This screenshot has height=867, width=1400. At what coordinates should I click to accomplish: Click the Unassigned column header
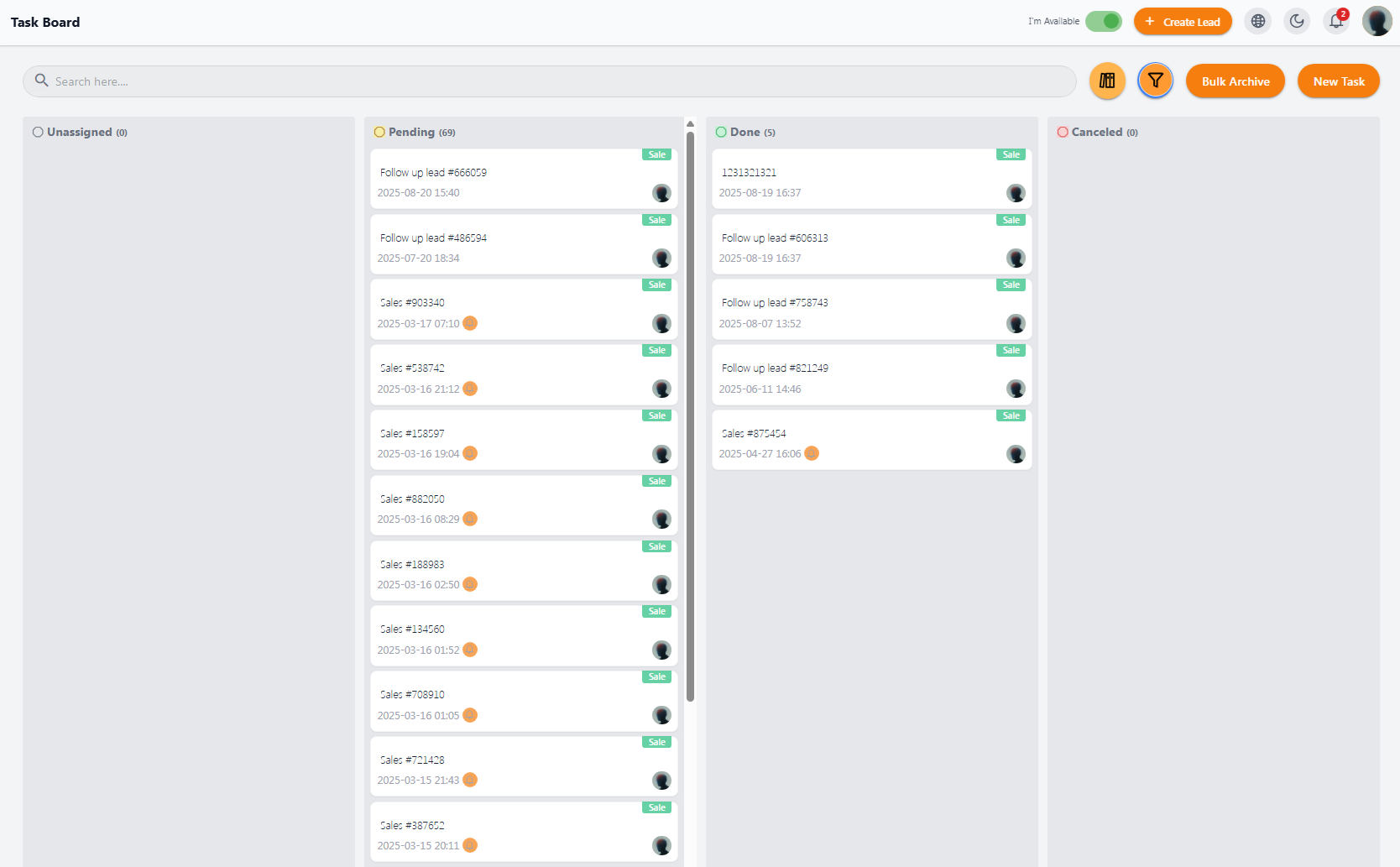click(x=80, y=132)
